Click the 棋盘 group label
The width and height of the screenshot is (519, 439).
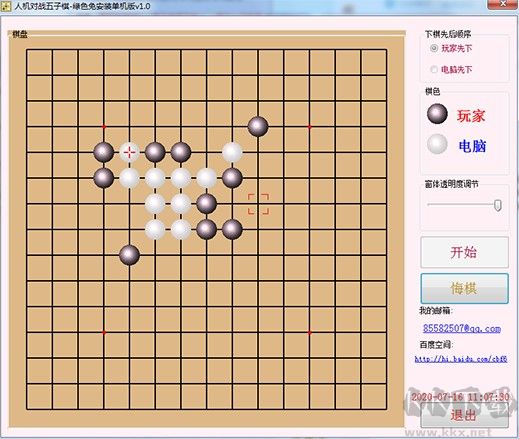[x=20, y=34]
